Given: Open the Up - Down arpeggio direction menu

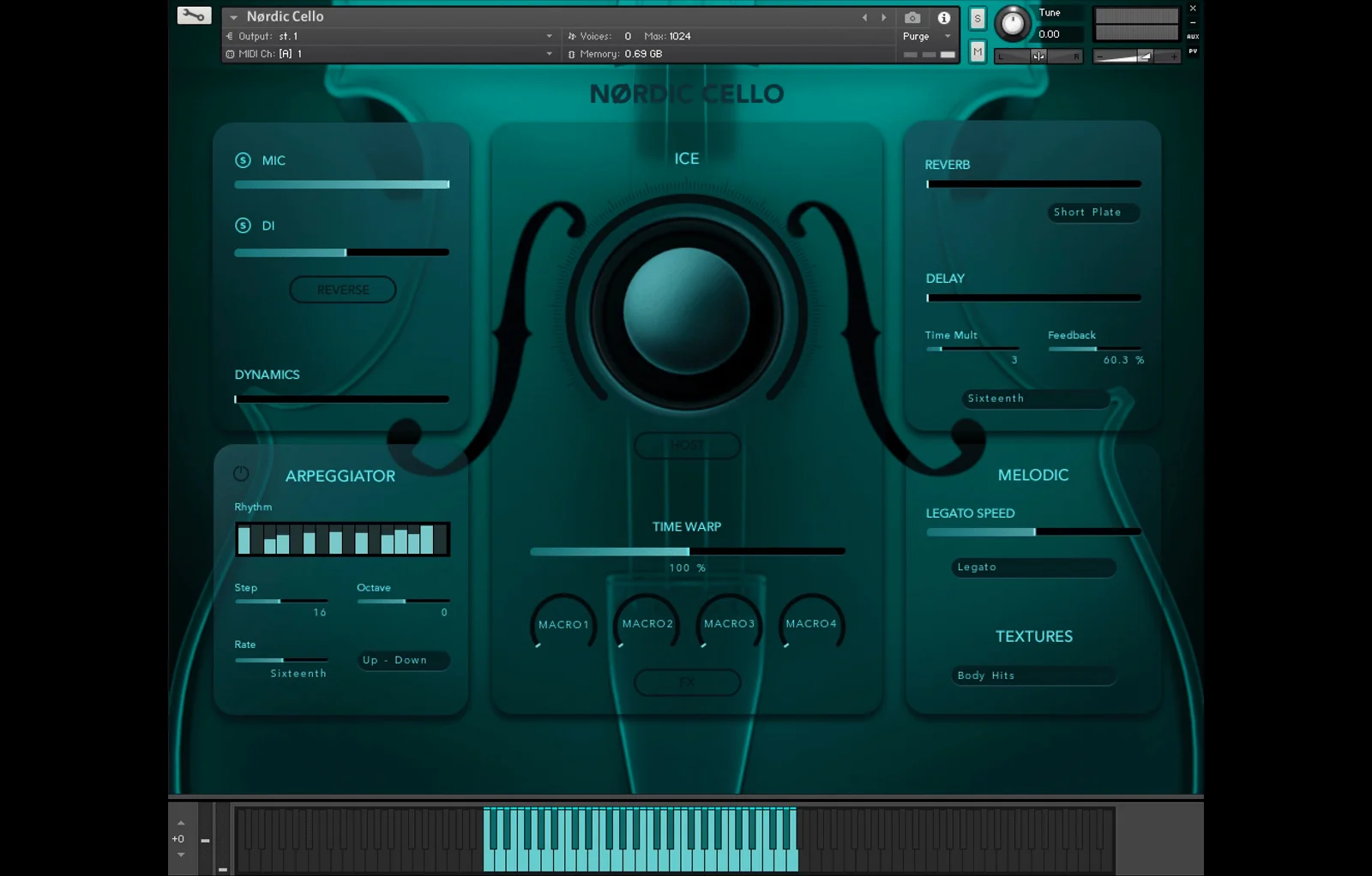Looking at the screenshot, I should 403,660.
